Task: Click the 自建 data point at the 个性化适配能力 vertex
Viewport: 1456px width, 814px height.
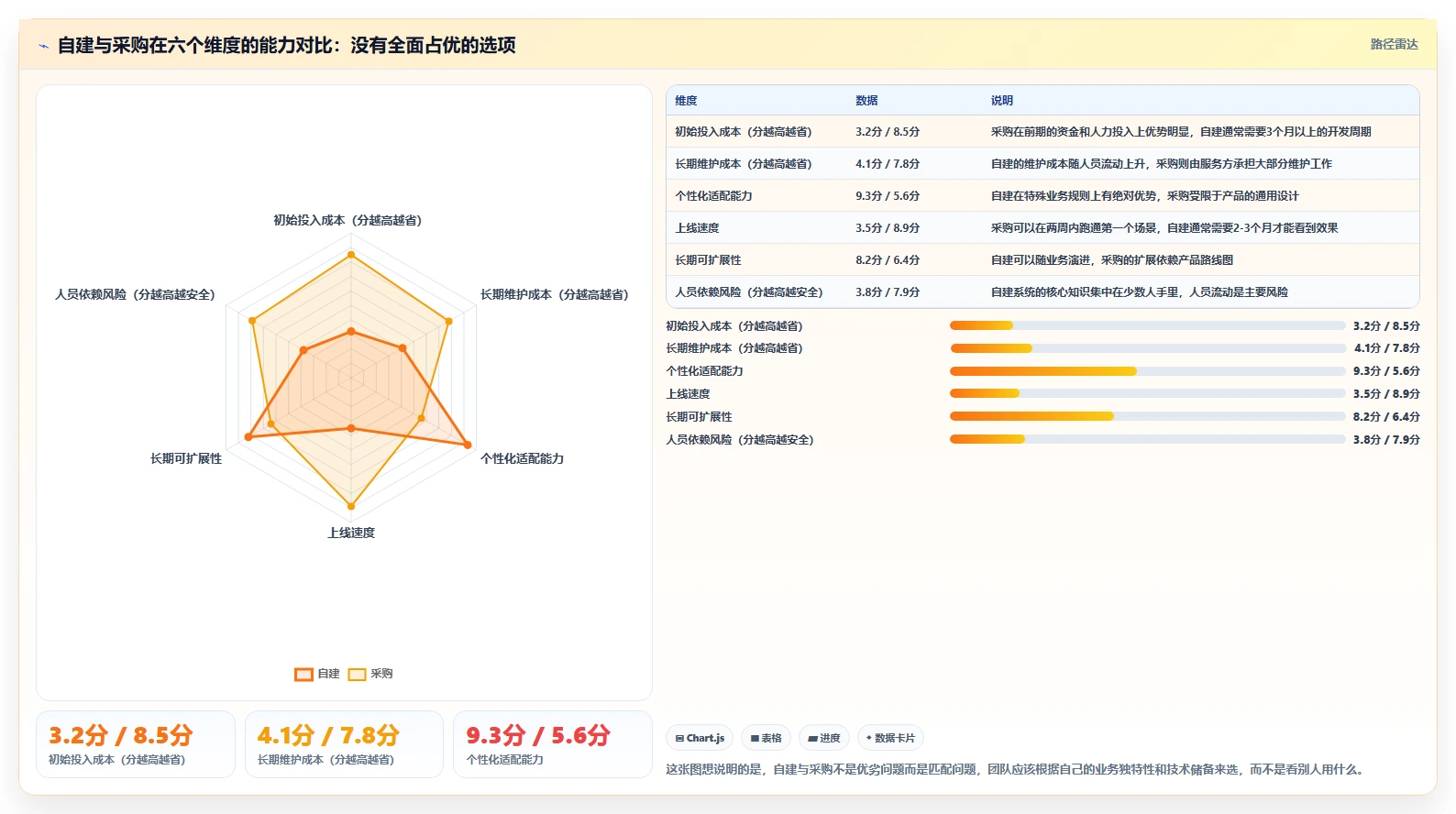Action: coord(468,445)
